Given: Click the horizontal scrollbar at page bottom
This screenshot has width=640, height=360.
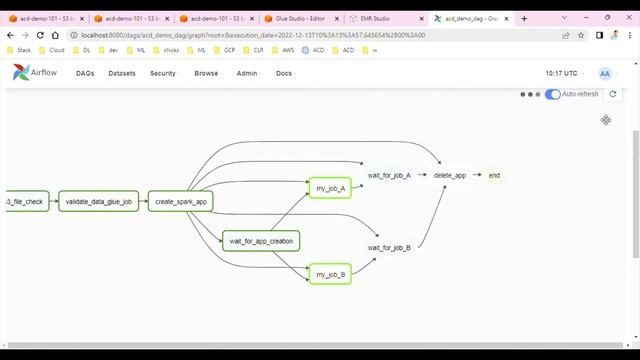Looking at the screenshot, I should (315, 345).
